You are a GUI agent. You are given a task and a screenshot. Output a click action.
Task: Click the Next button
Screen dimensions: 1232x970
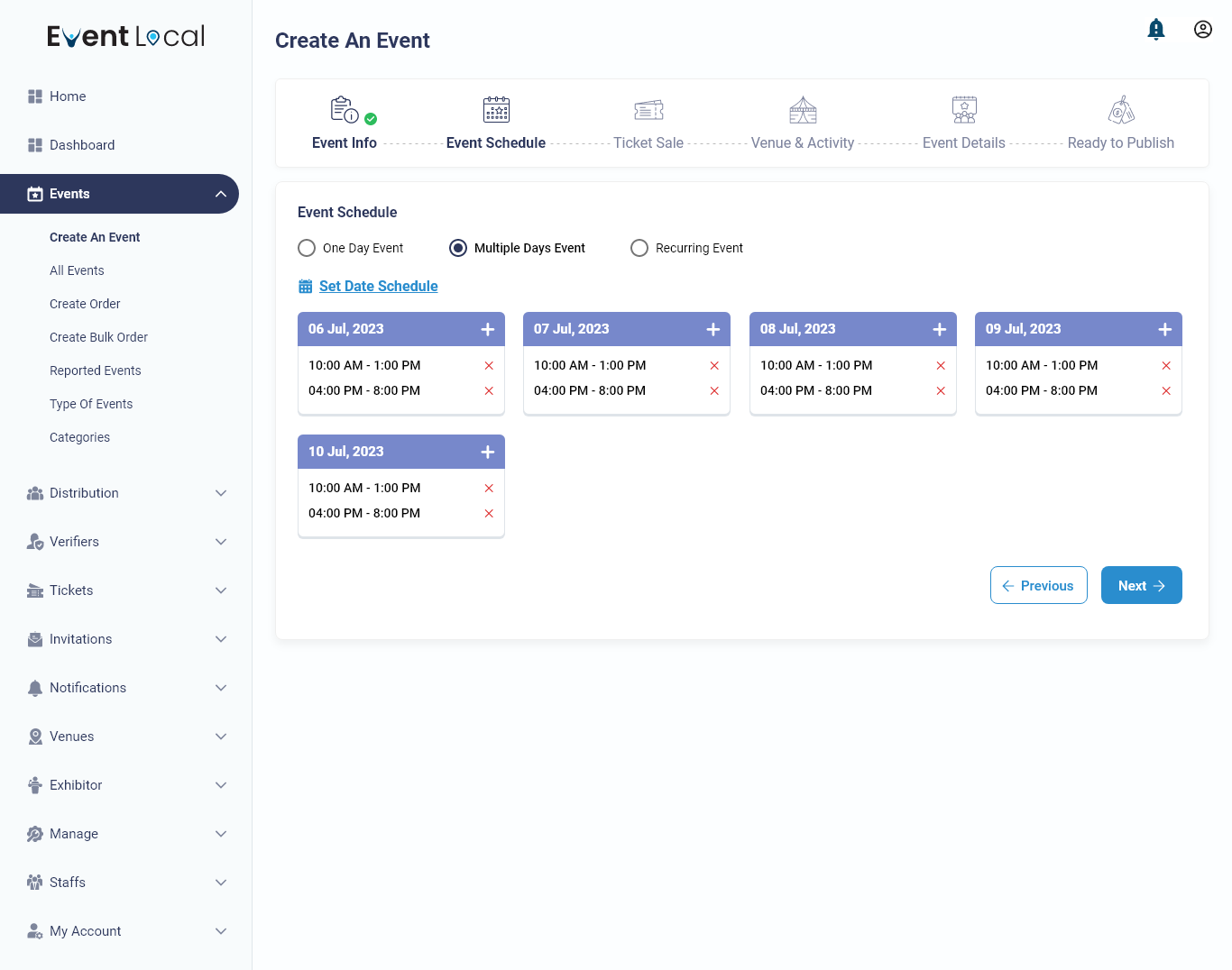point(1141,585)
